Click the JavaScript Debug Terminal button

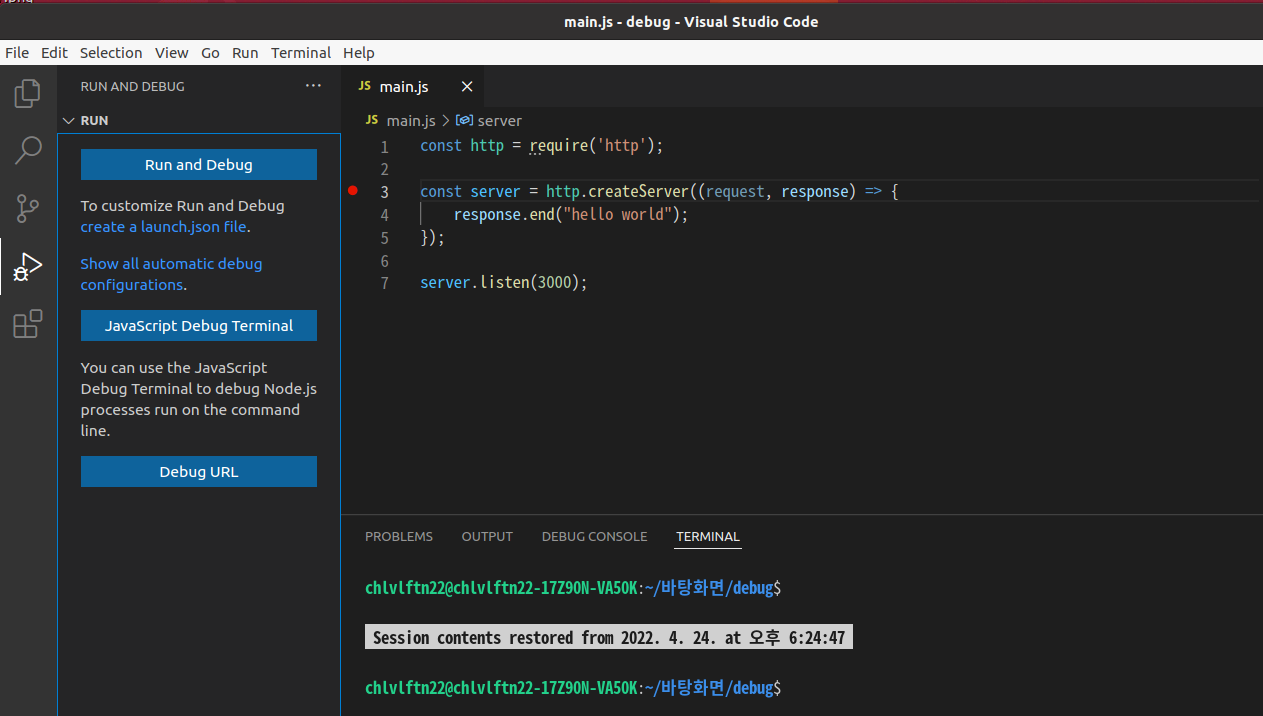tap(199, 326)
